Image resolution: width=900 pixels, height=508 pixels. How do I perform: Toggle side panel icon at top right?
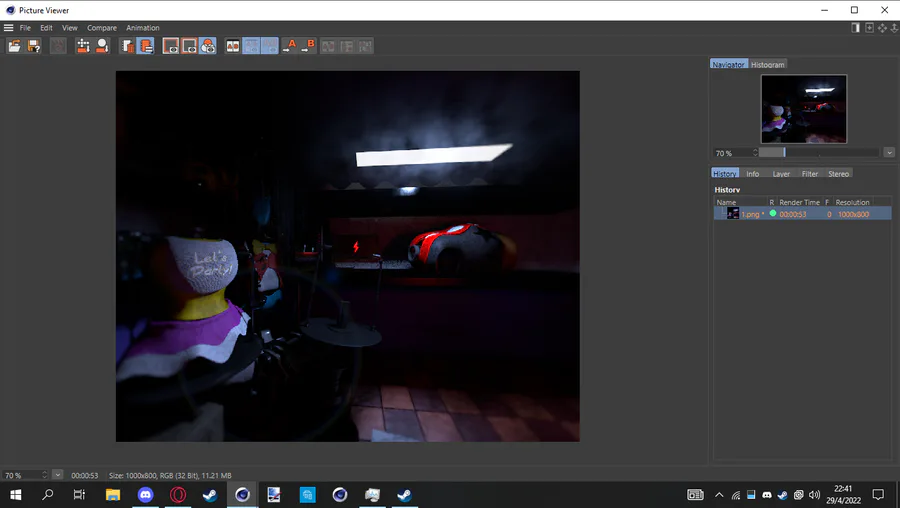click(855, 28)
